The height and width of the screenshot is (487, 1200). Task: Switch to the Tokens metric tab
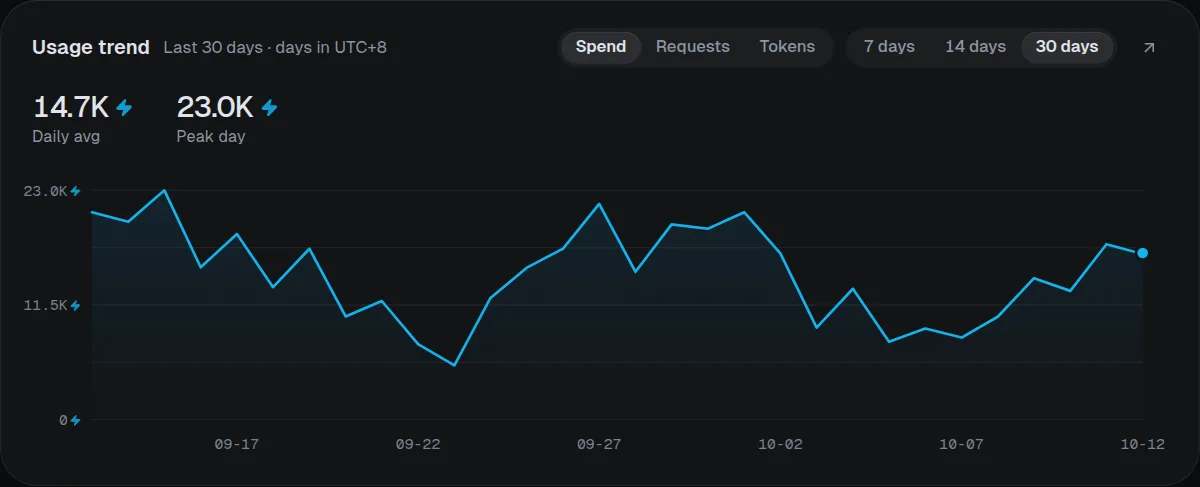(x=787, y=47)
